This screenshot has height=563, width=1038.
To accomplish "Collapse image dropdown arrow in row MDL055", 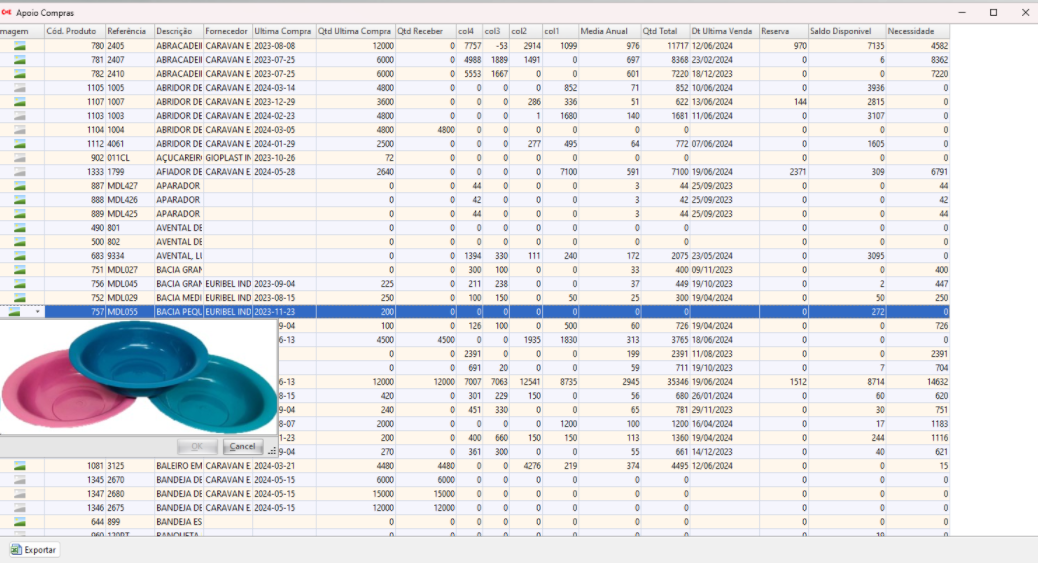I will click(x=38, y=312).
